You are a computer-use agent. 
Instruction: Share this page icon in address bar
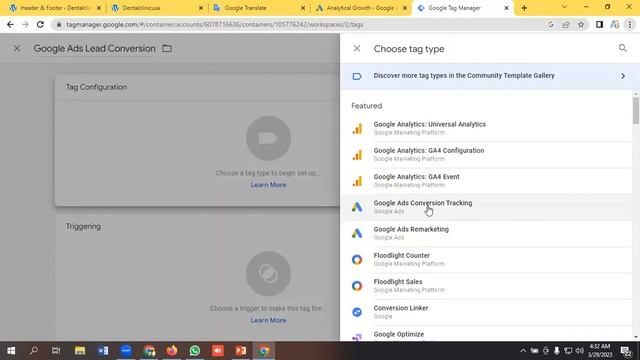pyautogui.click(x=566, y=24)
